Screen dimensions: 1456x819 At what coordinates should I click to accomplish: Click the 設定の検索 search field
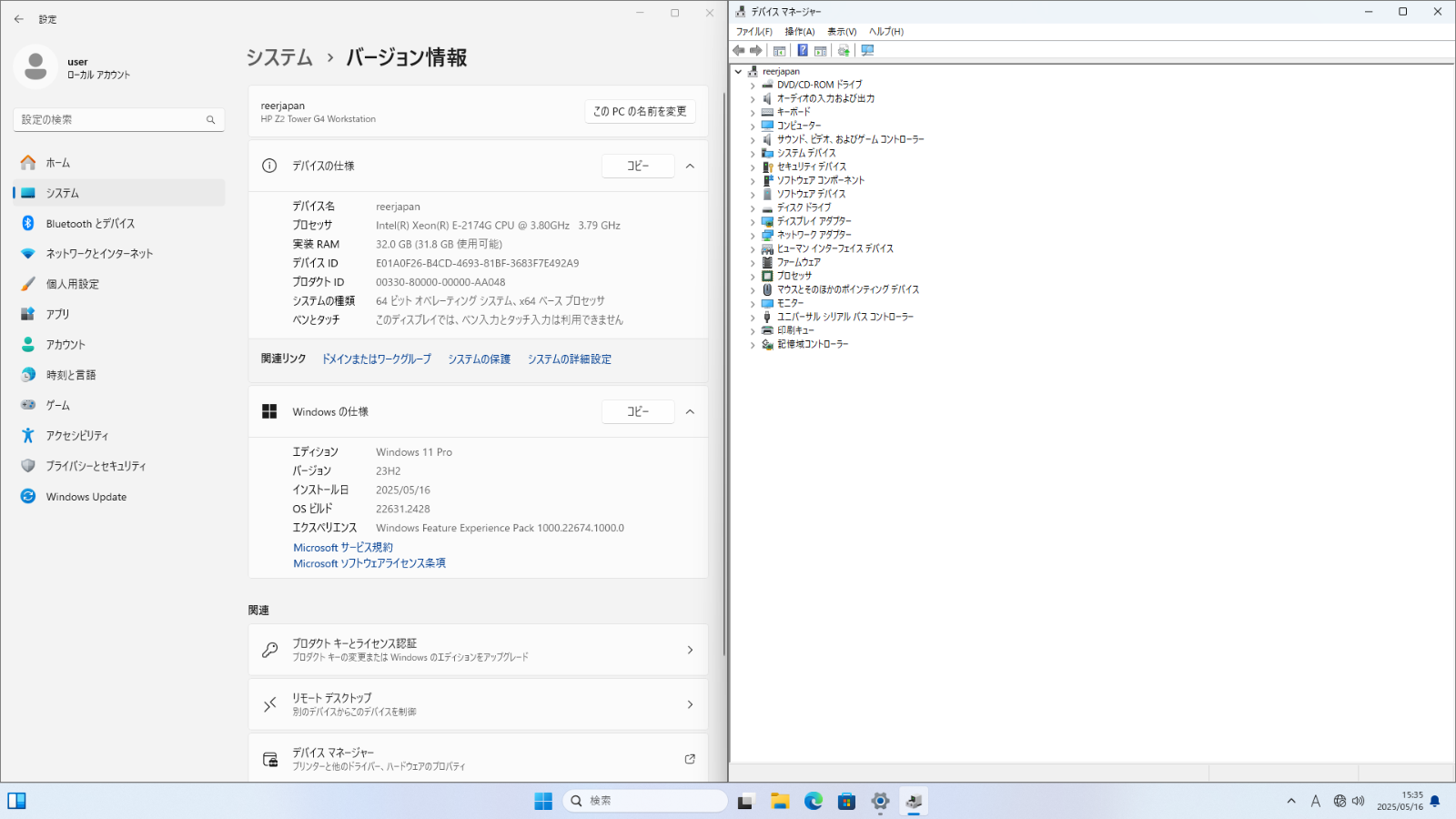pyautogui.click(x=119, y=119)
